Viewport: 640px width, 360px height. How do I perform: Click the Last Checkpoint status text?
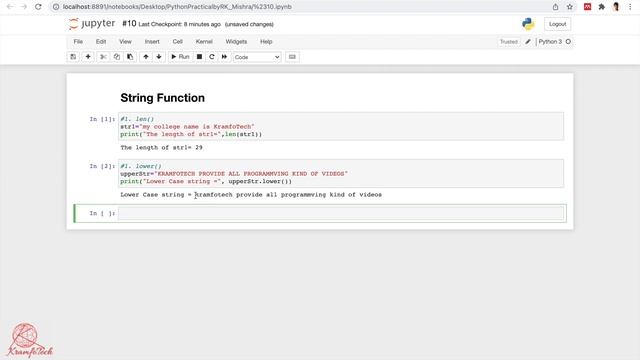click(180, 24)
